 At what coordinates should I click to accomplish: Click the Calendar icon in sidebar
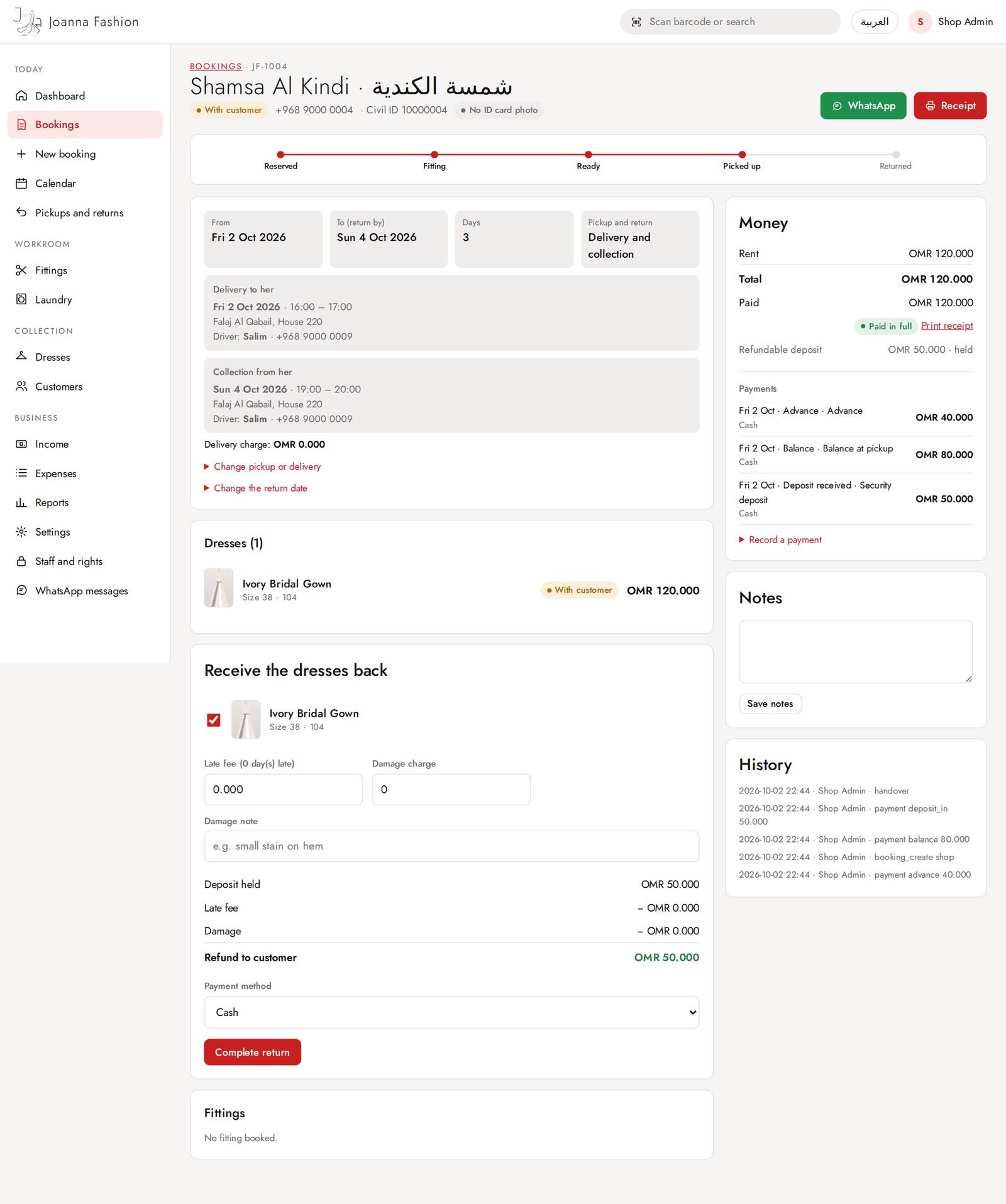click(21, 184)
